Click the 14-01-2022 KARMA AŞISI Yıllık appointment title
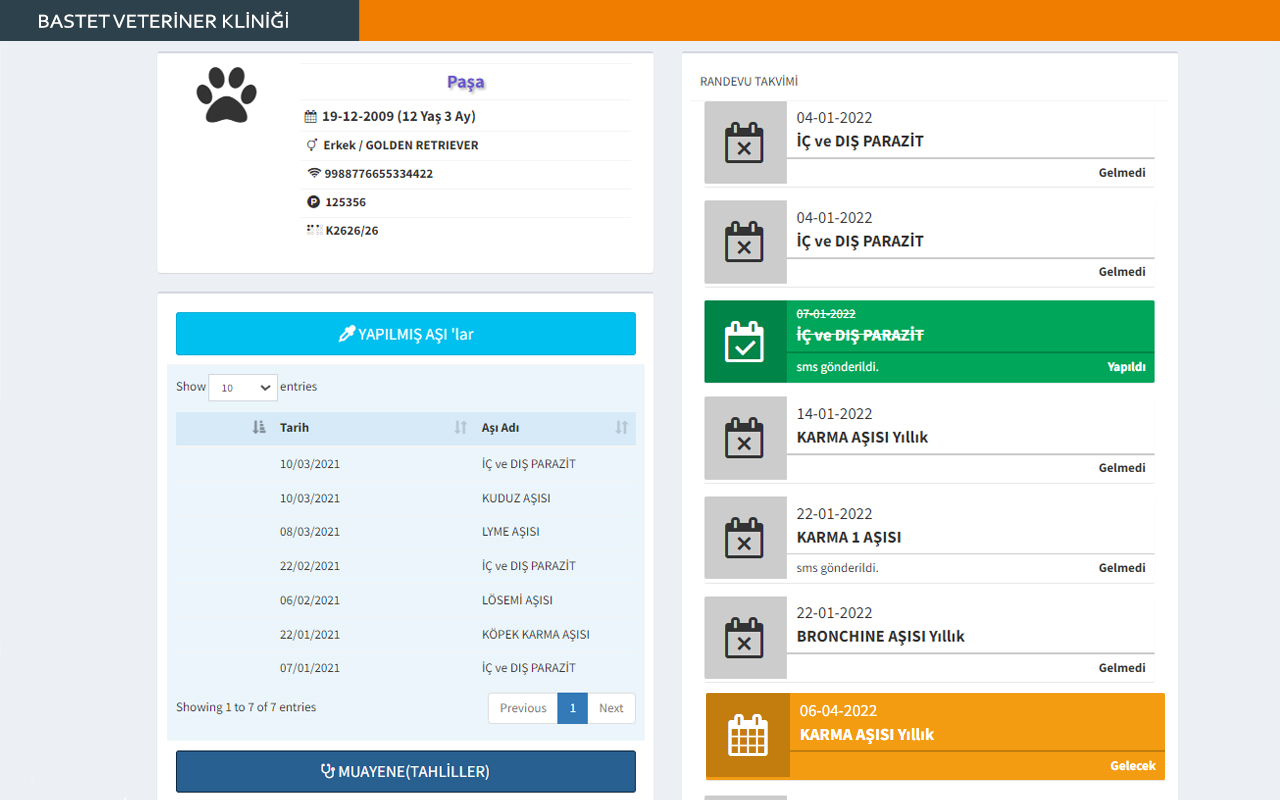Screen dimensions: 1280x800 point(862,437)
